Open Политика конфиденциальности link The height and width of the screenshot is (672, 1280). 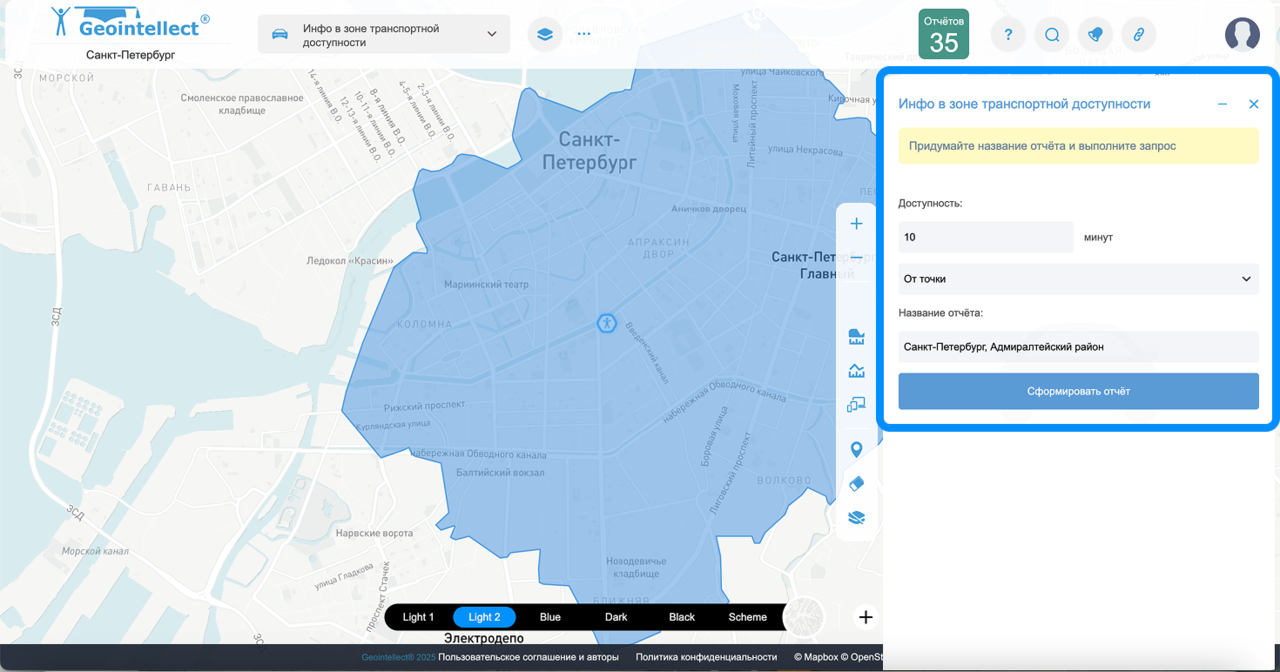[706, 657]
